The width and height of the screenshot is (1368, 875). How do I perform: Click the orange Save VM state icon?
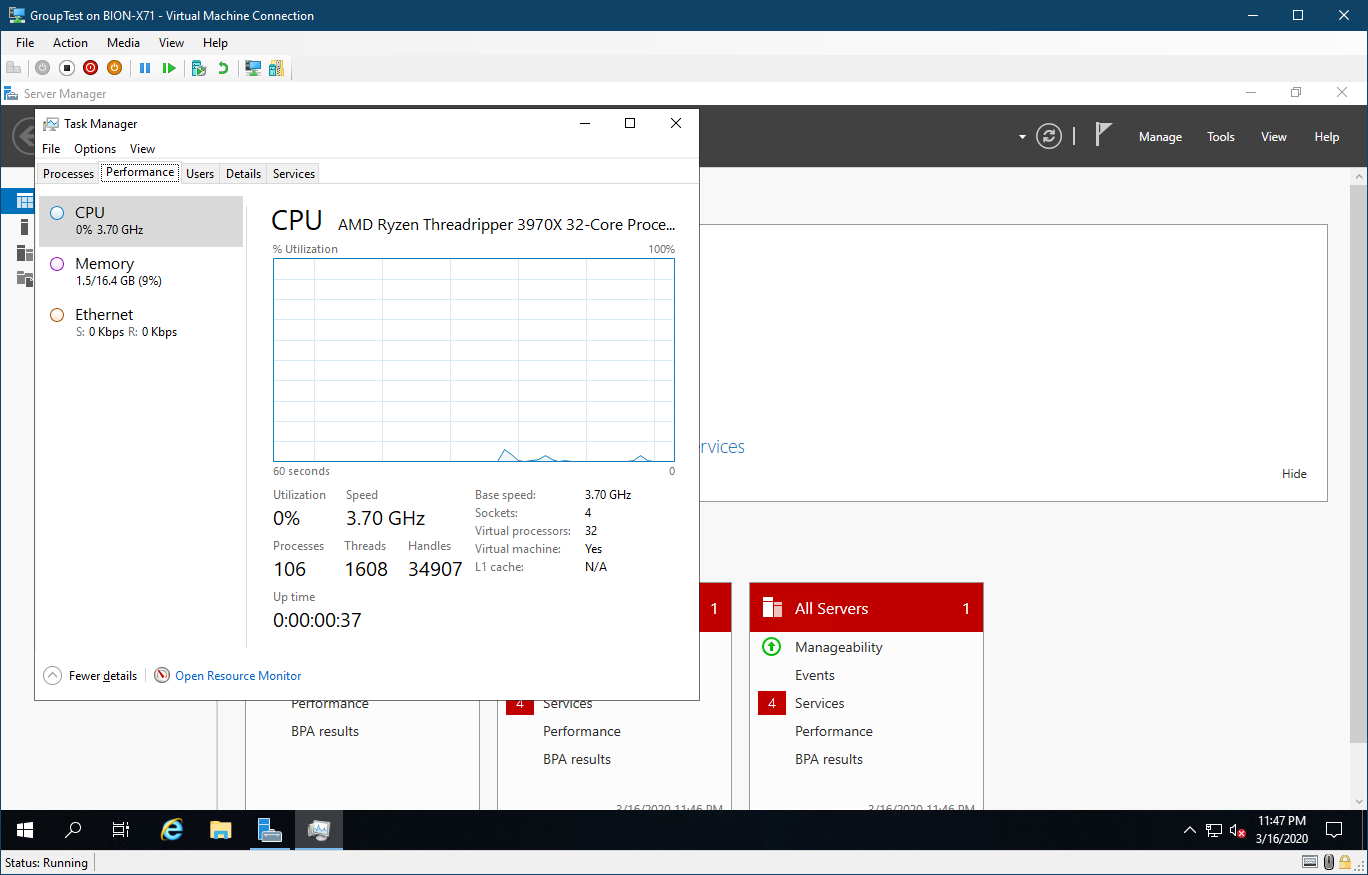coord(115,68)
